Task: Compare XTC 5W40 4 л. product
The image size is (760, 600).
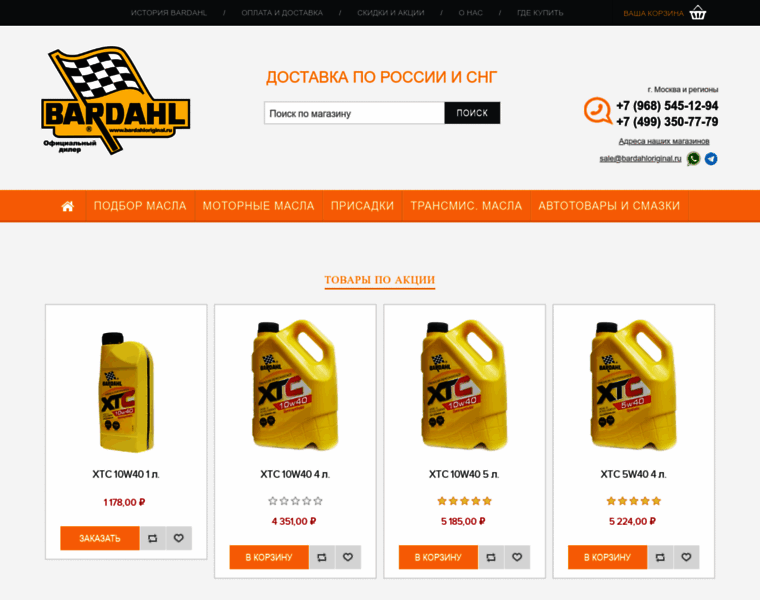Action: 660,557
